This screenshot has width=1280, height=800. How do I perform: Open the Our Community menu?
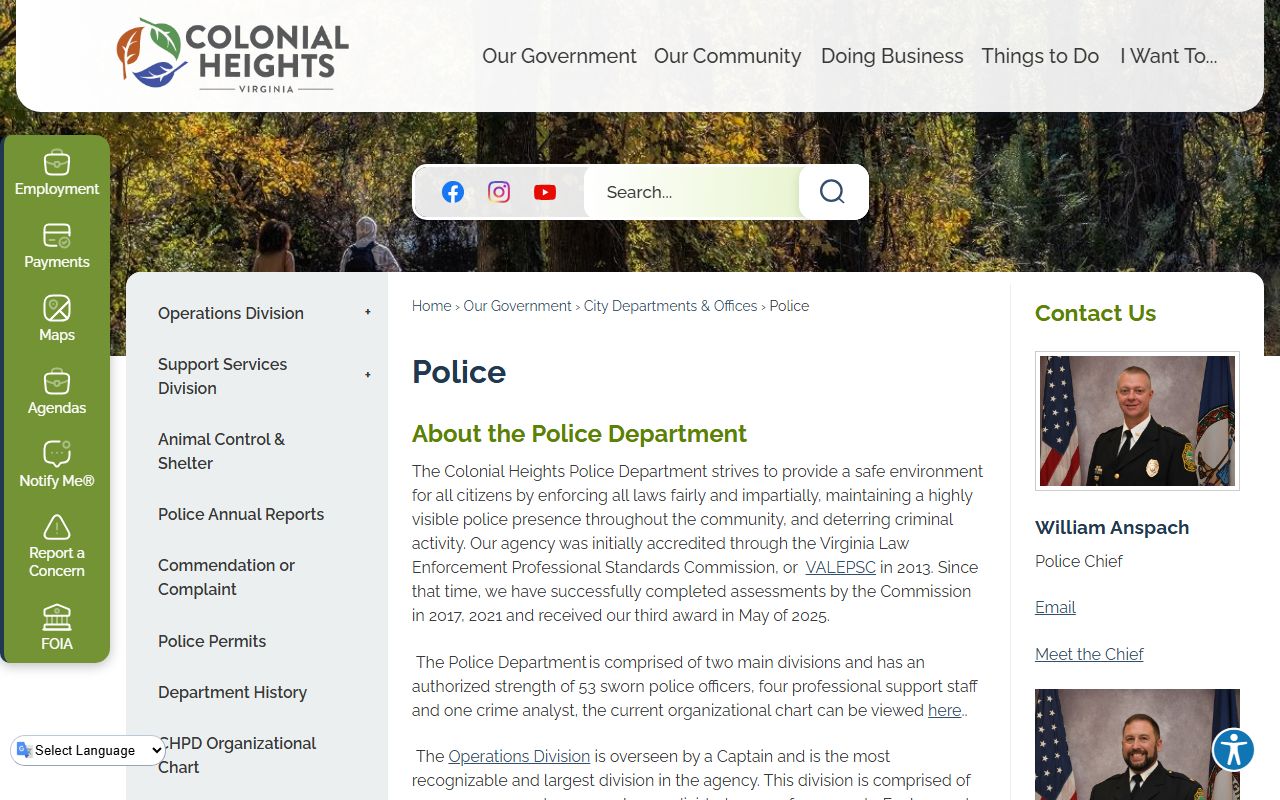pyautogui.click(x=727, y=56)
